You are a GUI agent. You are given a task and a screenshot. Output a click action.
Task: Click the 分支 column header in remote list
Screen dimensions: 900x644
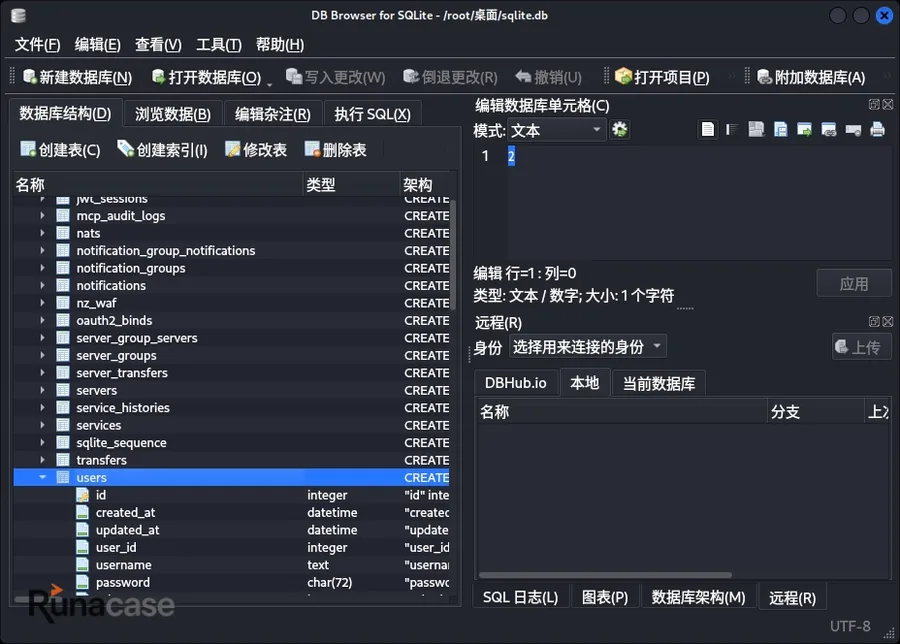(815, 412)
